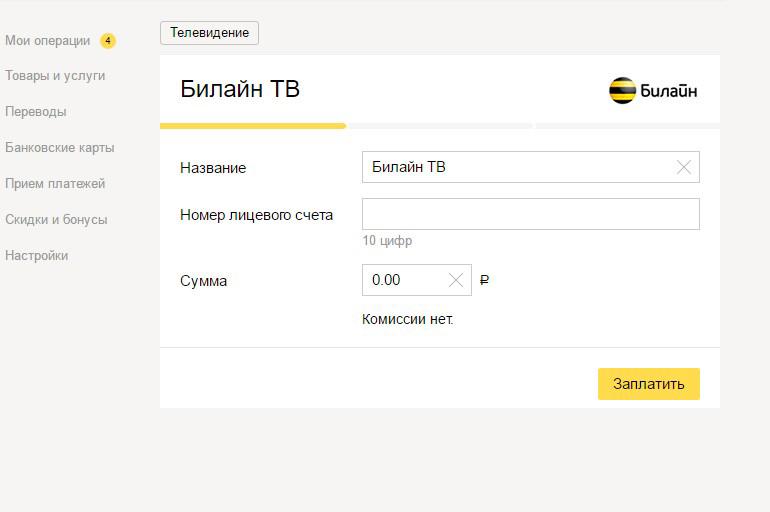Click the yellow first-step progress bar segment
The width and height of the screenshot is (770, 512).
pyautogui.click(x=253, y=126)
